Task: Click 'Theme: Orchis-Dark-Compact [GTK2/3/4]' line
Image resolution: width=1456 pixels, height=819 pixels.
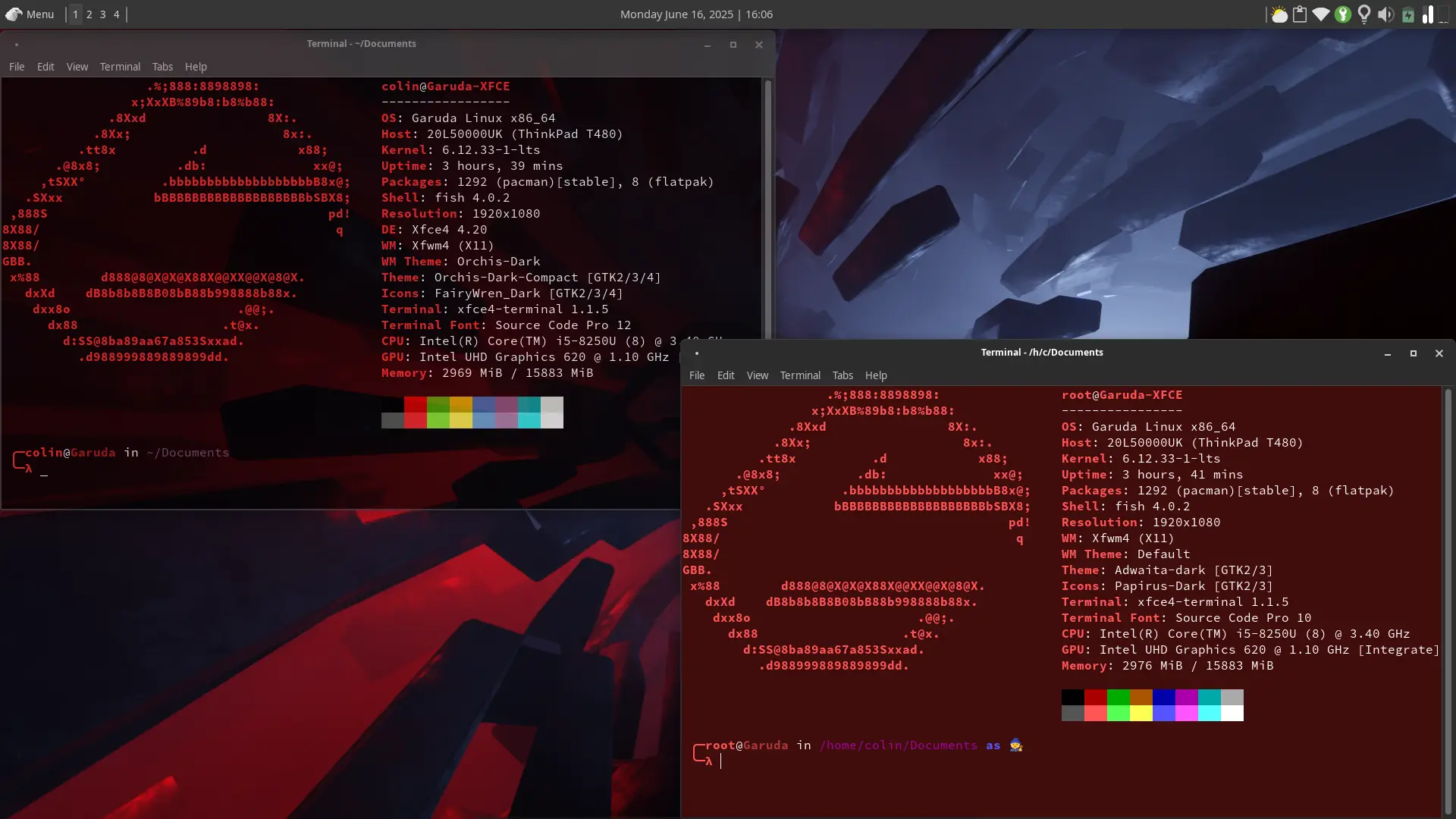Action: pyautogui.click(x=522, y=278)
